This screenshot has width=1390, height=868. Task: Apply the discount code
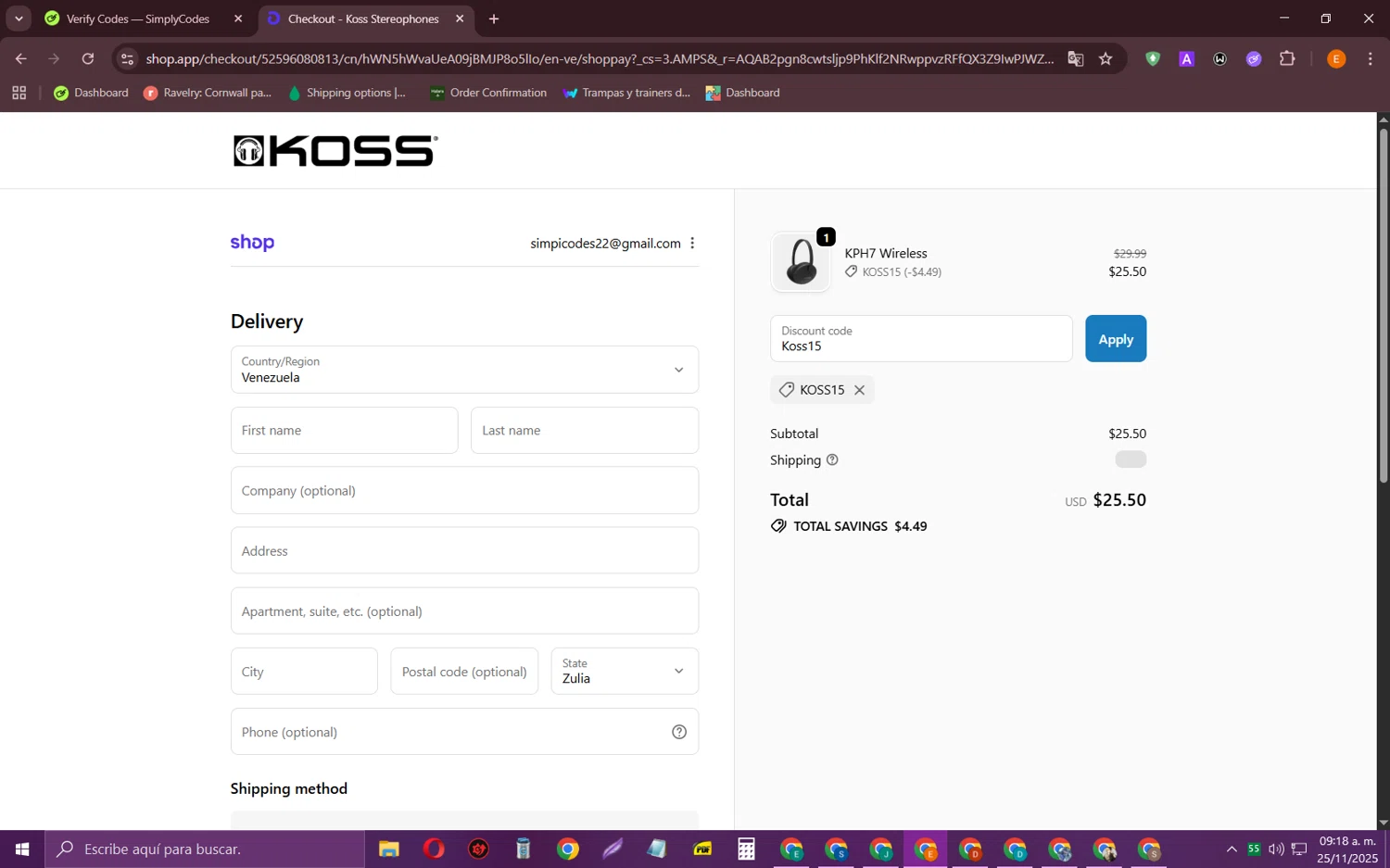click(x=1116, y=339)
